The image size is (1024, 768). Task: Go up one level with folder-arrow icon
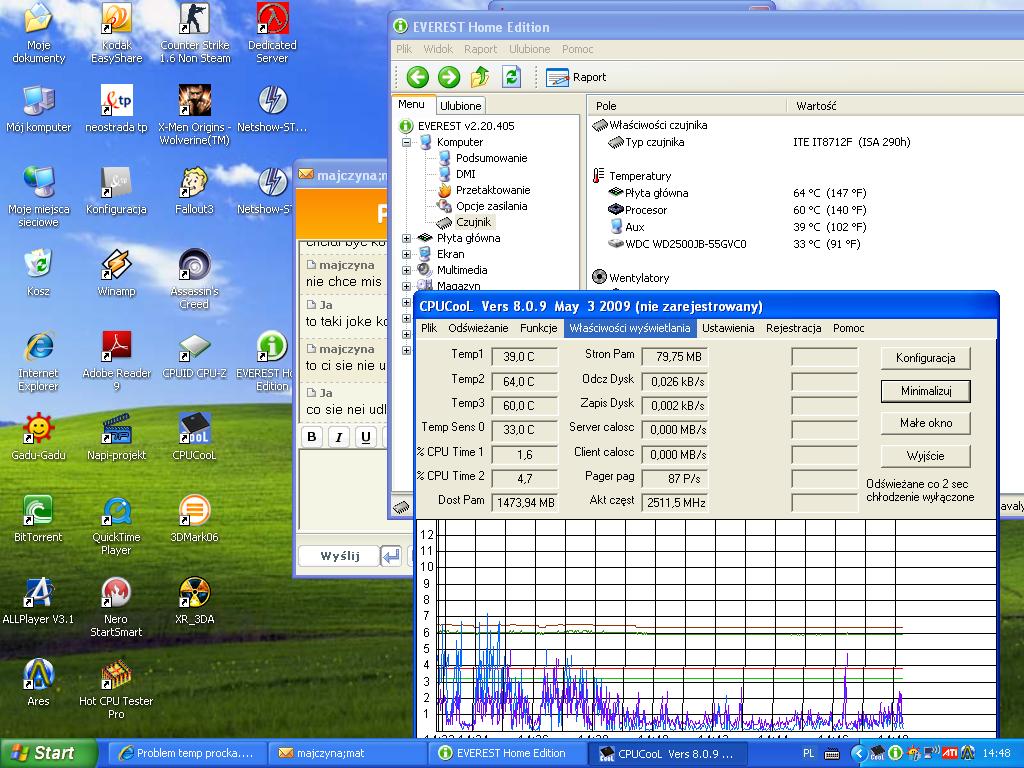480,77
